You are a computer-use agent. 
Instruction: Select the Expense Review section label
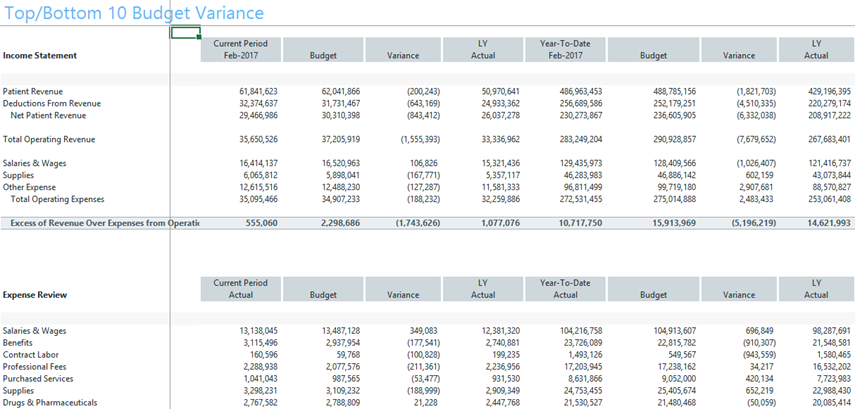[35, 296]
